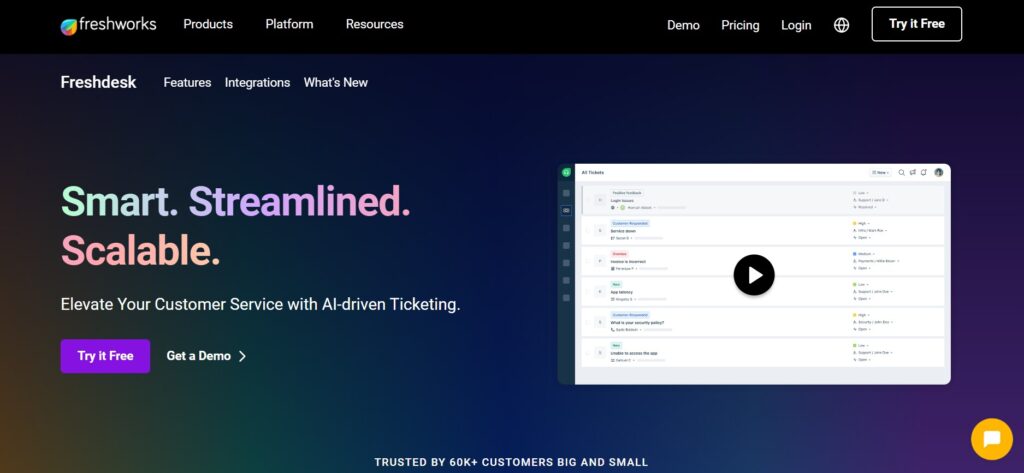Open the Pricing page
1024x473 pixels.
click(x=740, y=25)
